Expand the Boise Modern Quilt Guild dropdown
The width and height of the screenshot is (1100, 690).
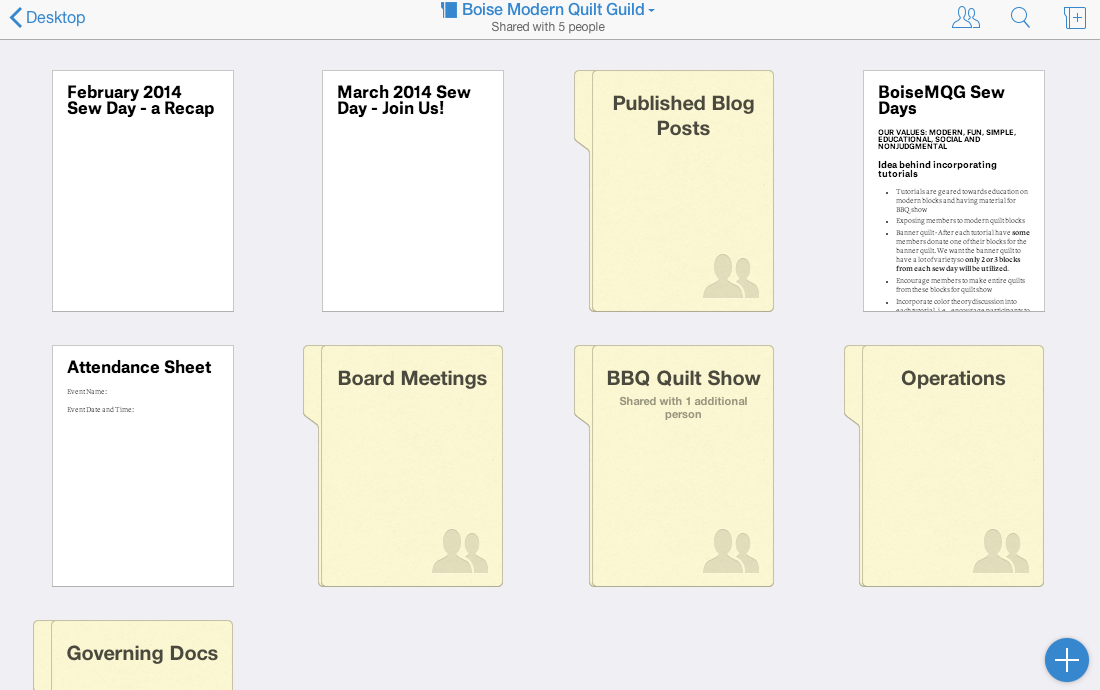[651, 11]
